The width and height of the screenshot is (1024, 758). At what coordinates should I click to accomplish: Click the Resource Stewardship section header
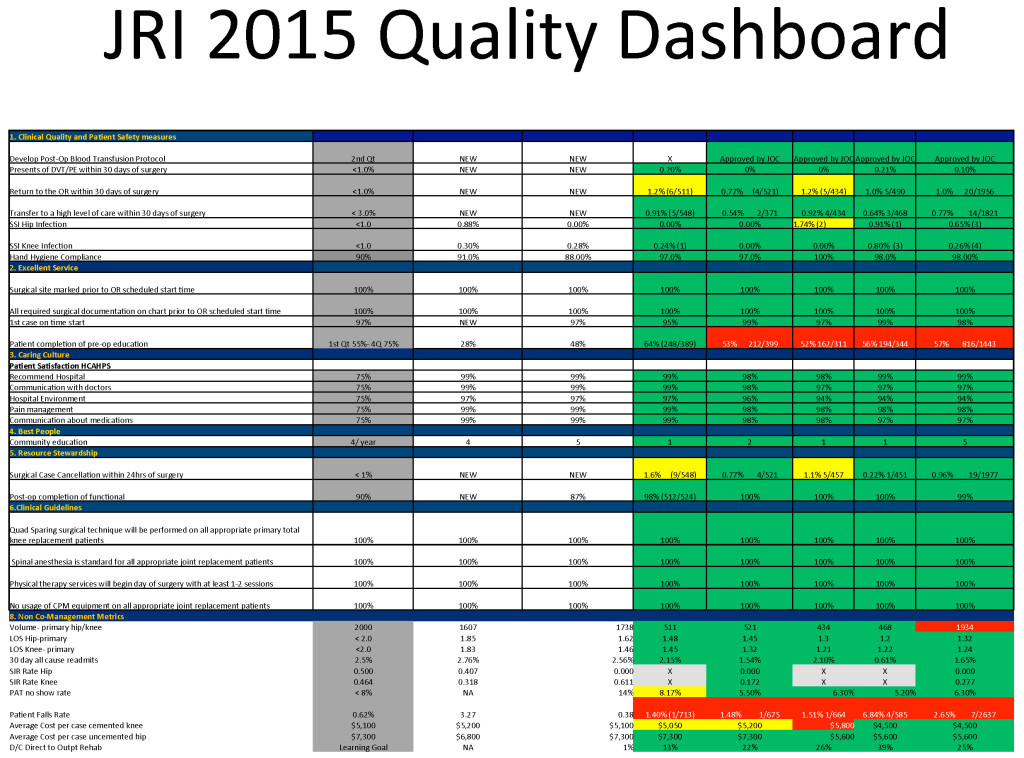57,452
